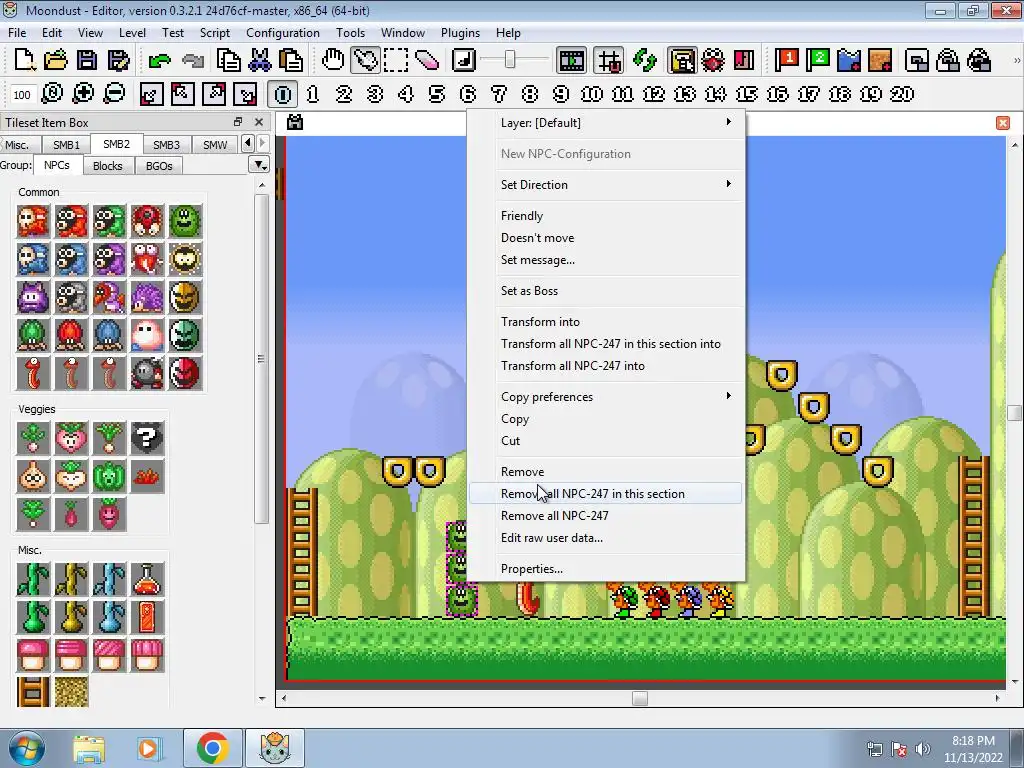Open Properties... from context menu

pos(607,569)
